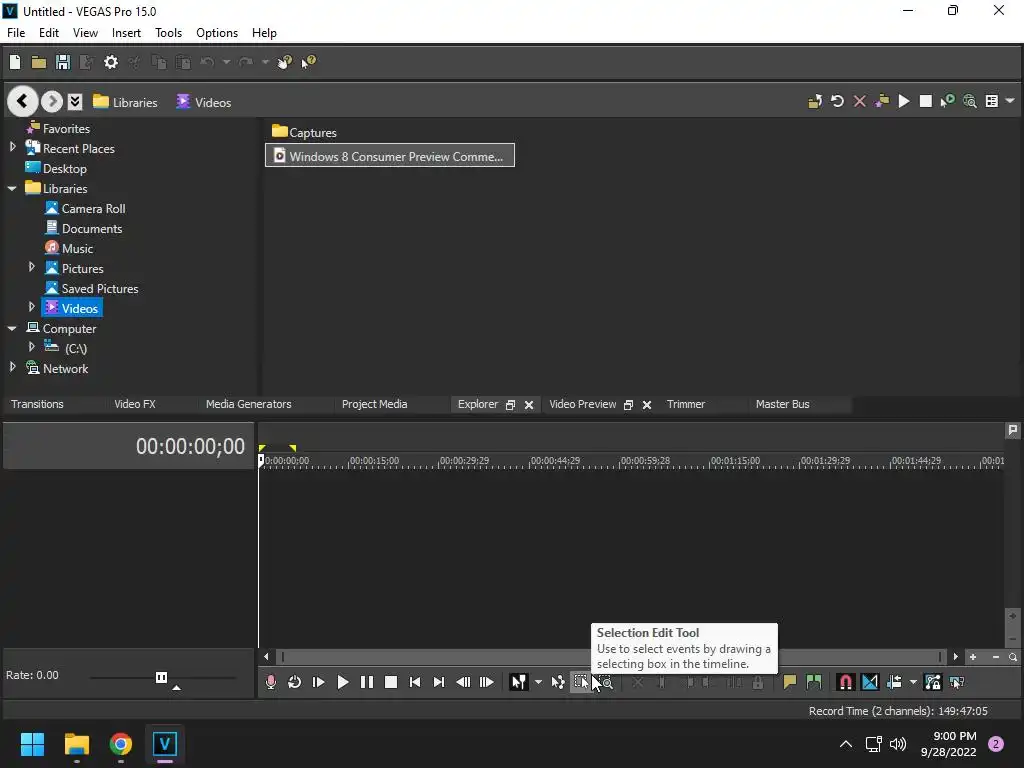1024x768 pixels.
Task: Click Play From Start in the transport bar
Action: [319, 682]
